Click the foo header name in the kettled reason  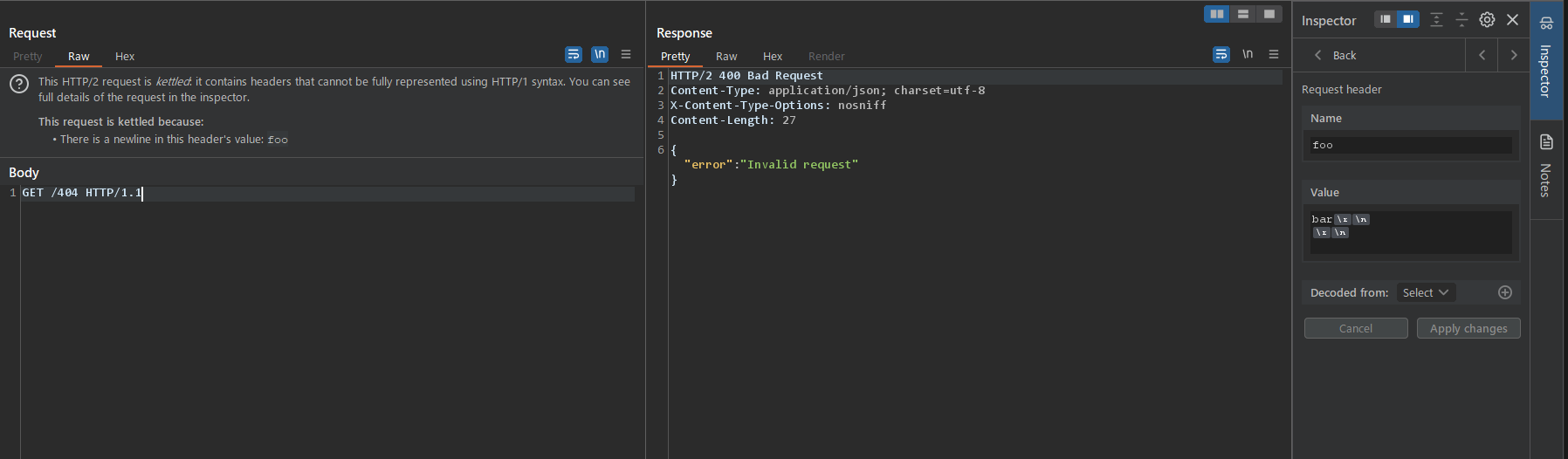point(278,140)
